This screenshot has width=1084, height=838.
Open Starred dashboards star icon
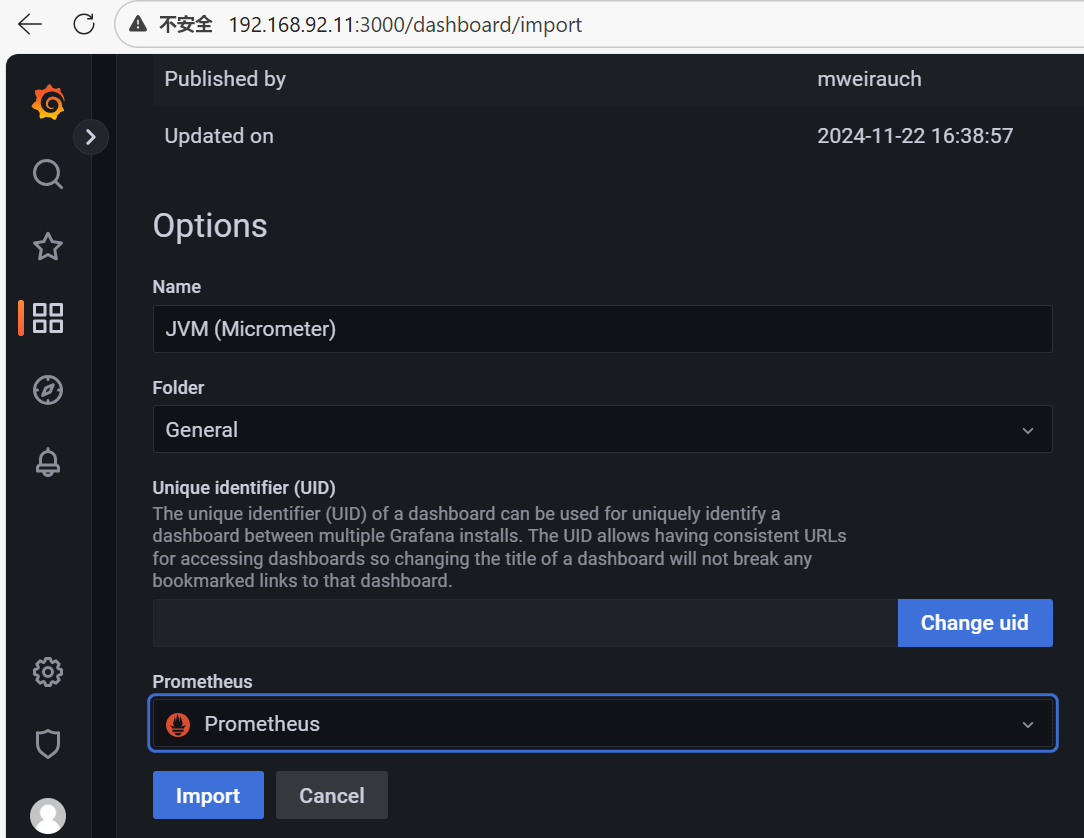pyautogui.click(x=48, y=246)
